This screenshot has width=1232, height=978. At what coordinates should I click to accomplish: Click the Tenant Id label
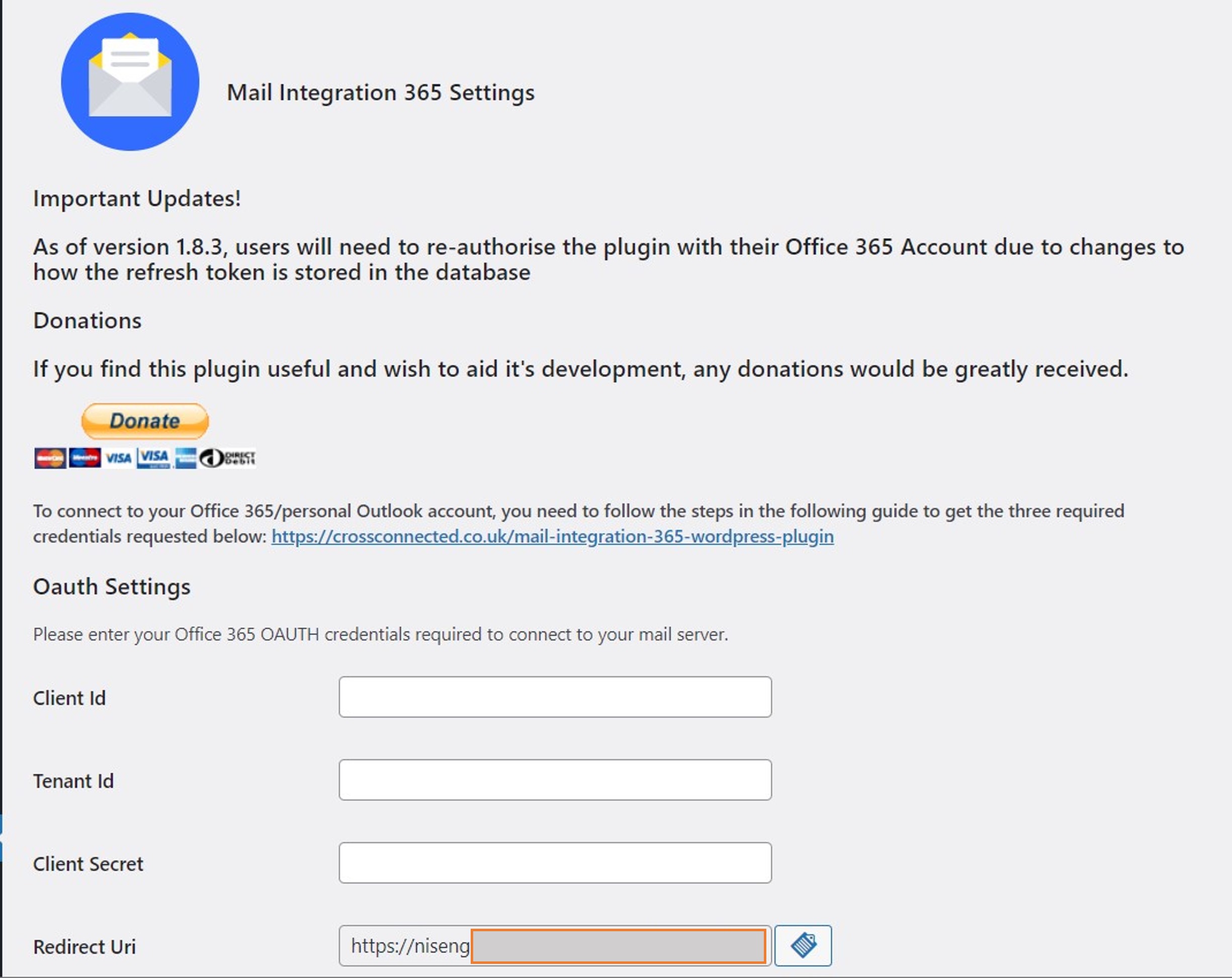[x=74, y=781]
